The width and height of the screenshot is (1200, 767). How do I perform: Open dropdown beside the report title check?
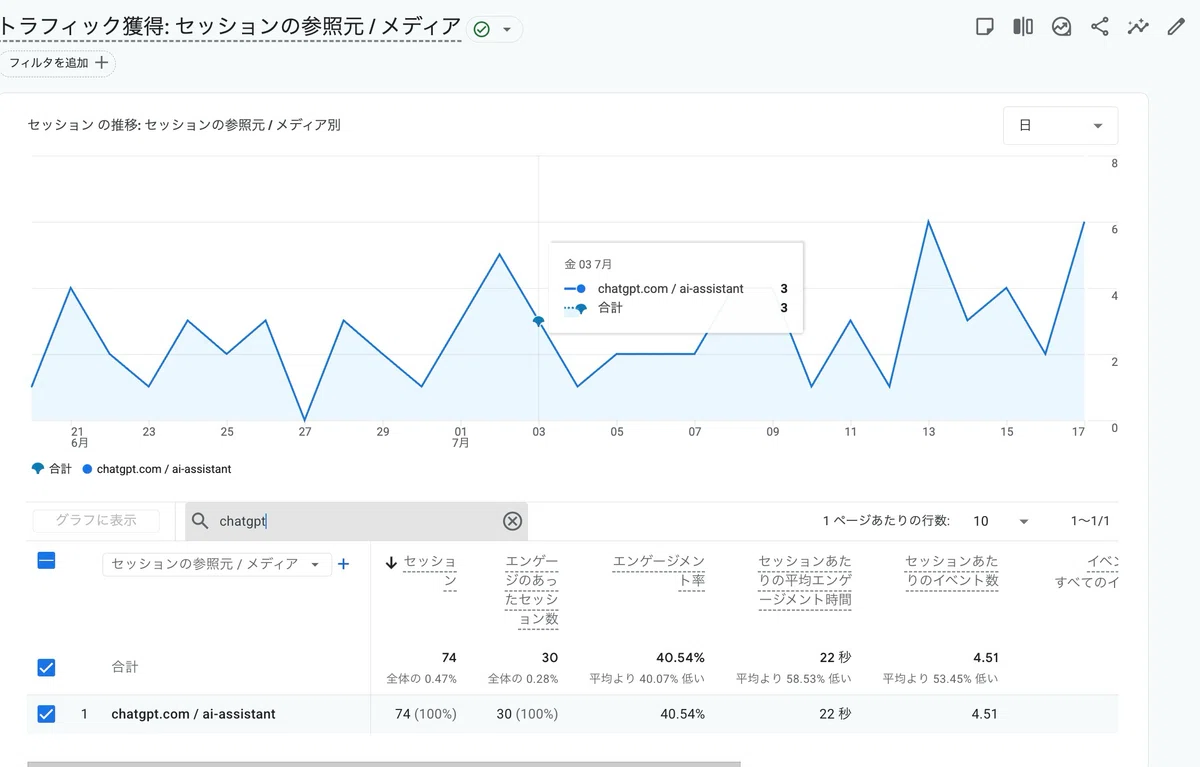pos(506,29)
